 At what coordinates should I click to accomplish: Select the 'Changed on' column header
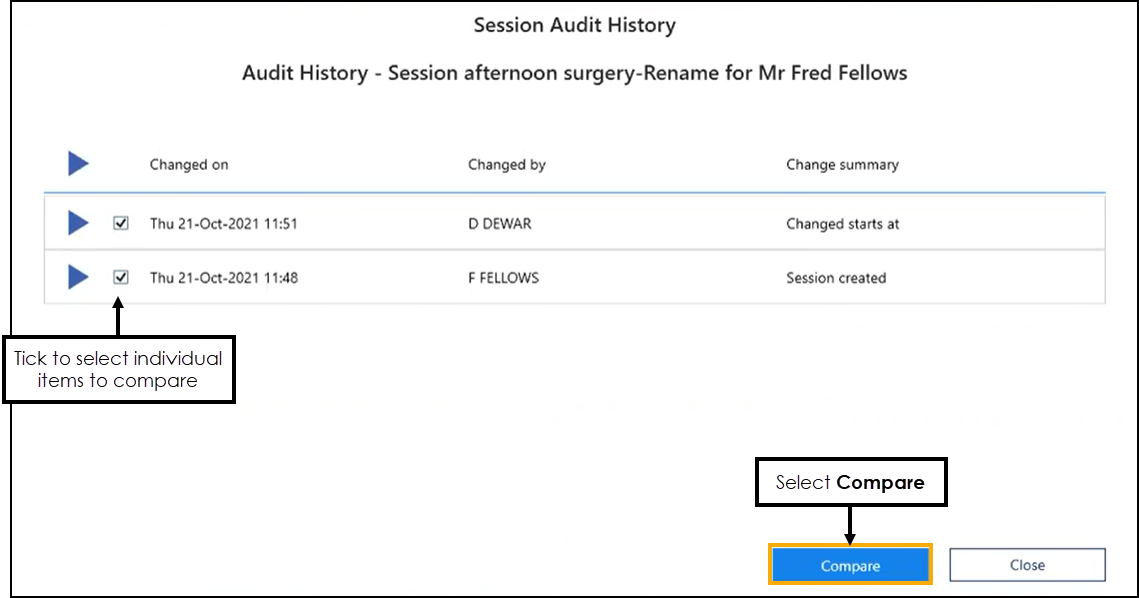189,165
